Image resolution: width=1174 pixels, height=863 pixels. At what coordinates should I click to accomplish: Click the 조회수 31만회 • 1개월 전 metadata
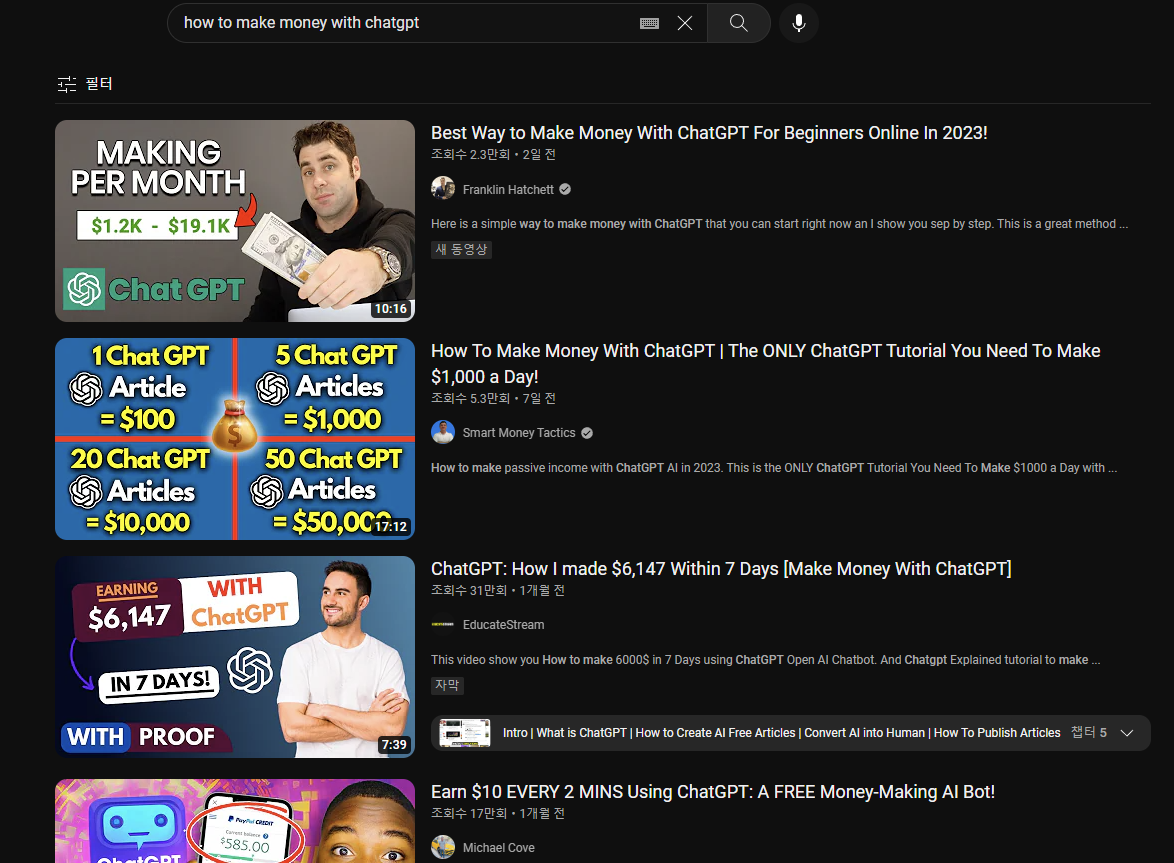coord(498,591)
